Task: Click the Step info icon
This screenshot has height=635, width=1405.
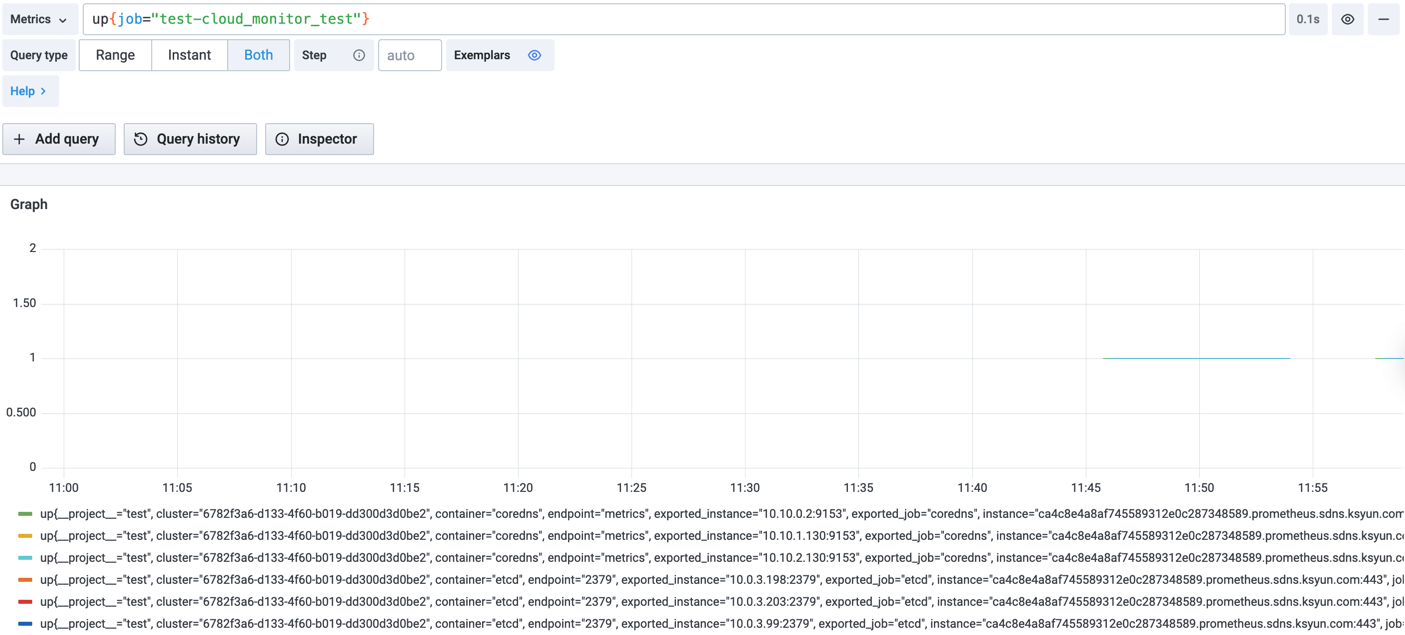Action: (359, 55)
